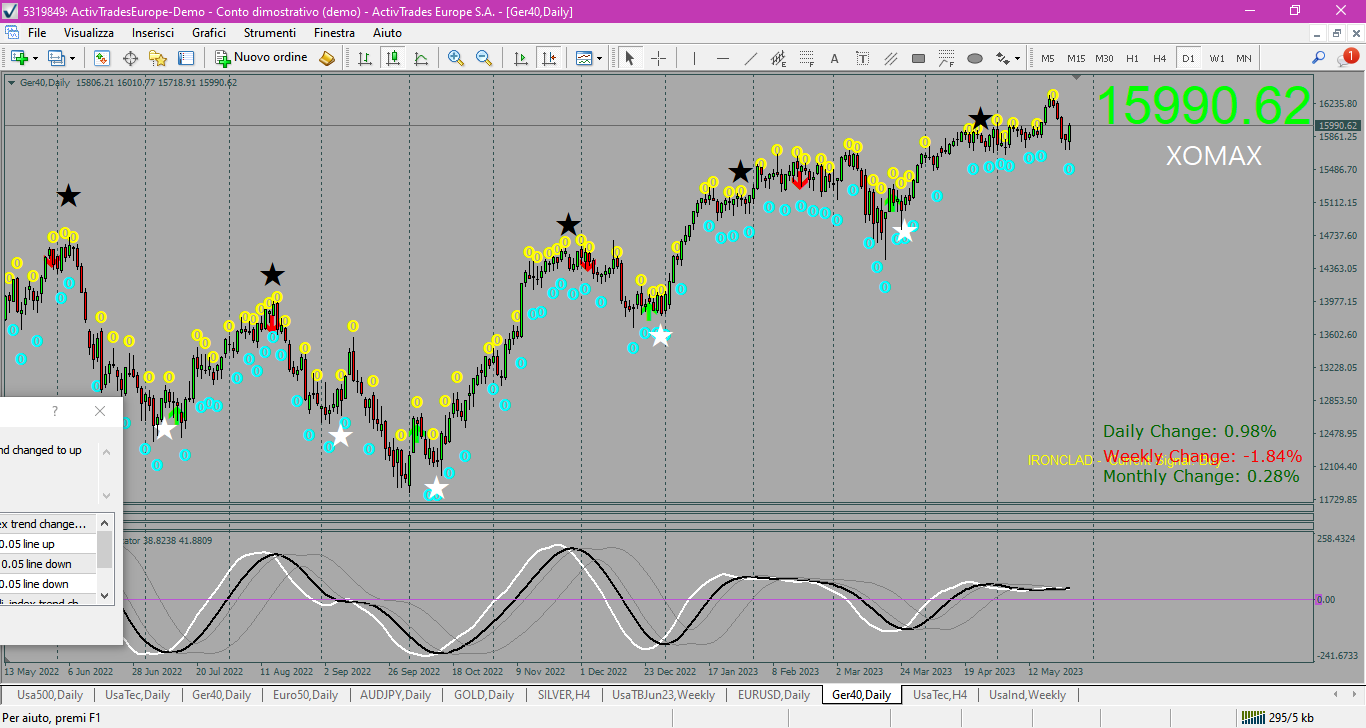Switch to candlestick chart display
The height and width of the screenshot is (728, 1366).
[x=393, y=58]
